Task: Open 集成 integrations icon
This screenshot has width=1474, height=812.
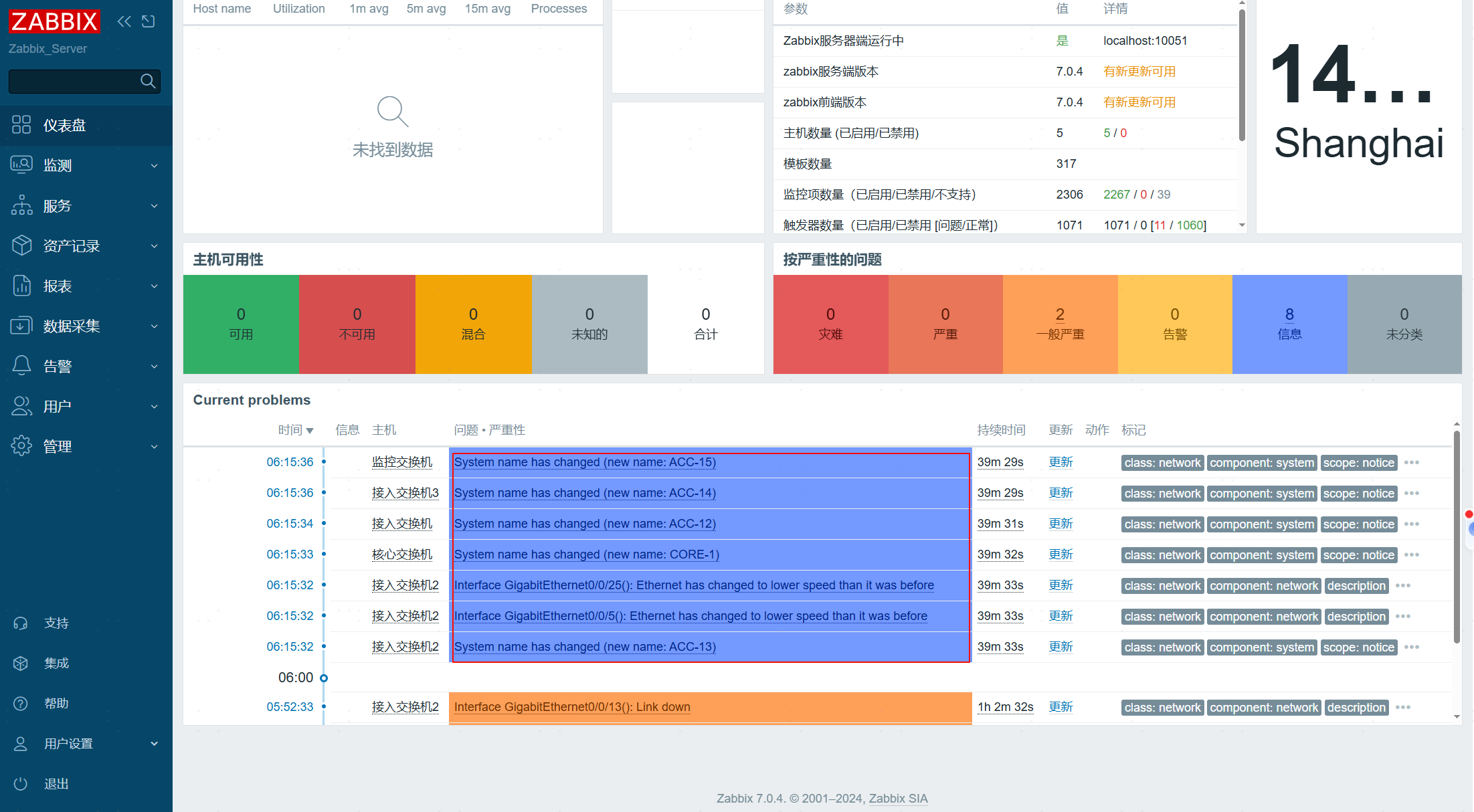Action: (21, 664)
